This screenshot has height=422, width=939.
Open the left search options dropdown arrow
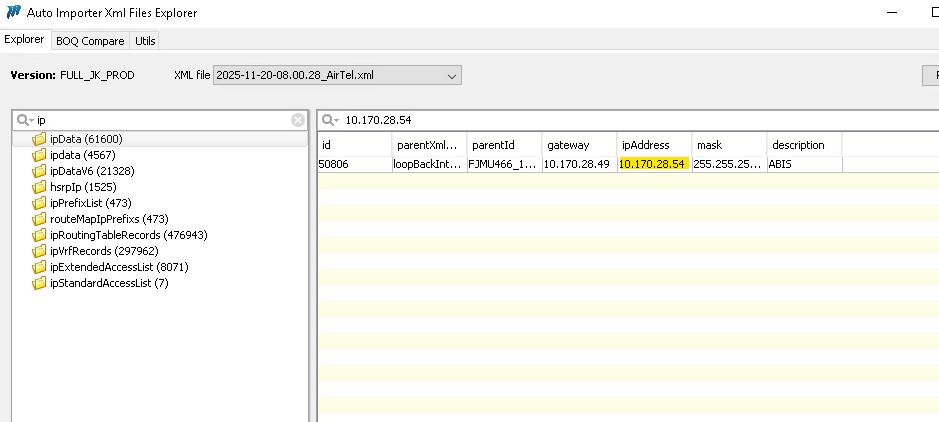coord(31,121)
